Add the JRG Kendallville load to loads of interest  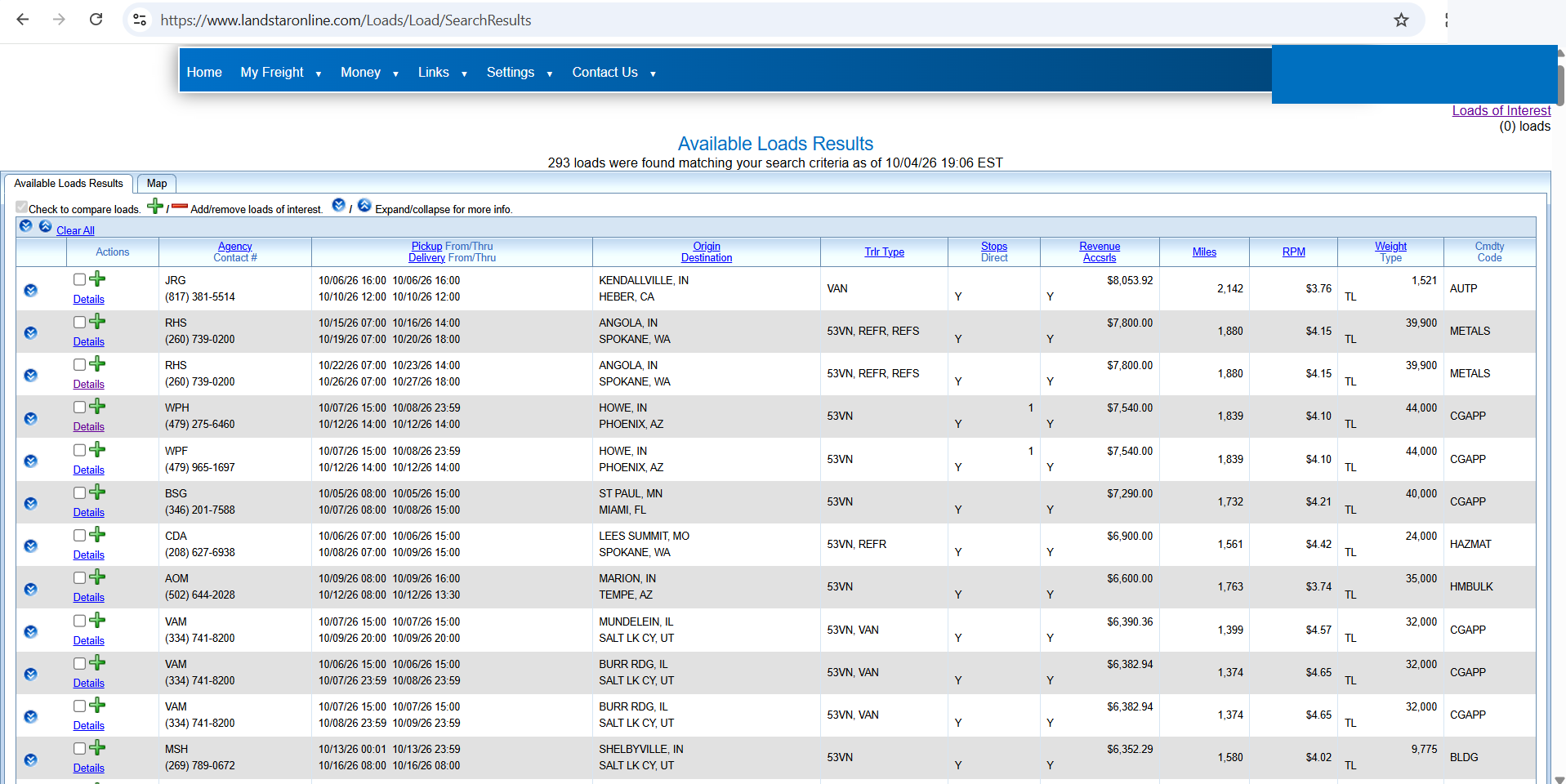click(x=97, y=278)
